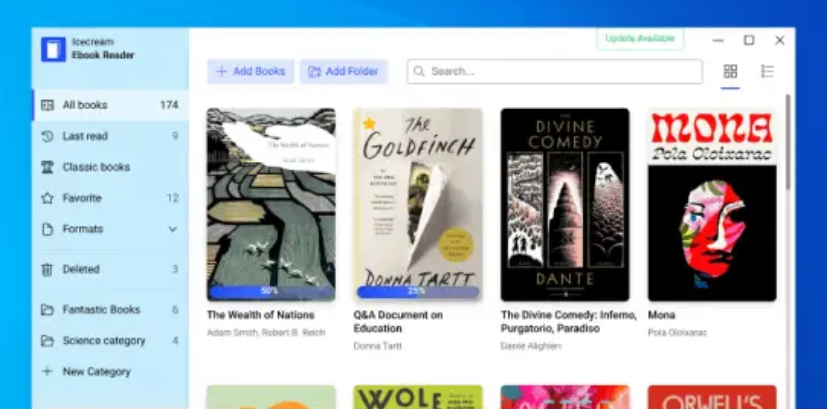The height and width of the screenshot is (409, 827).
Task: Open the Wolf book cover in second row
Action: (418, 397)
